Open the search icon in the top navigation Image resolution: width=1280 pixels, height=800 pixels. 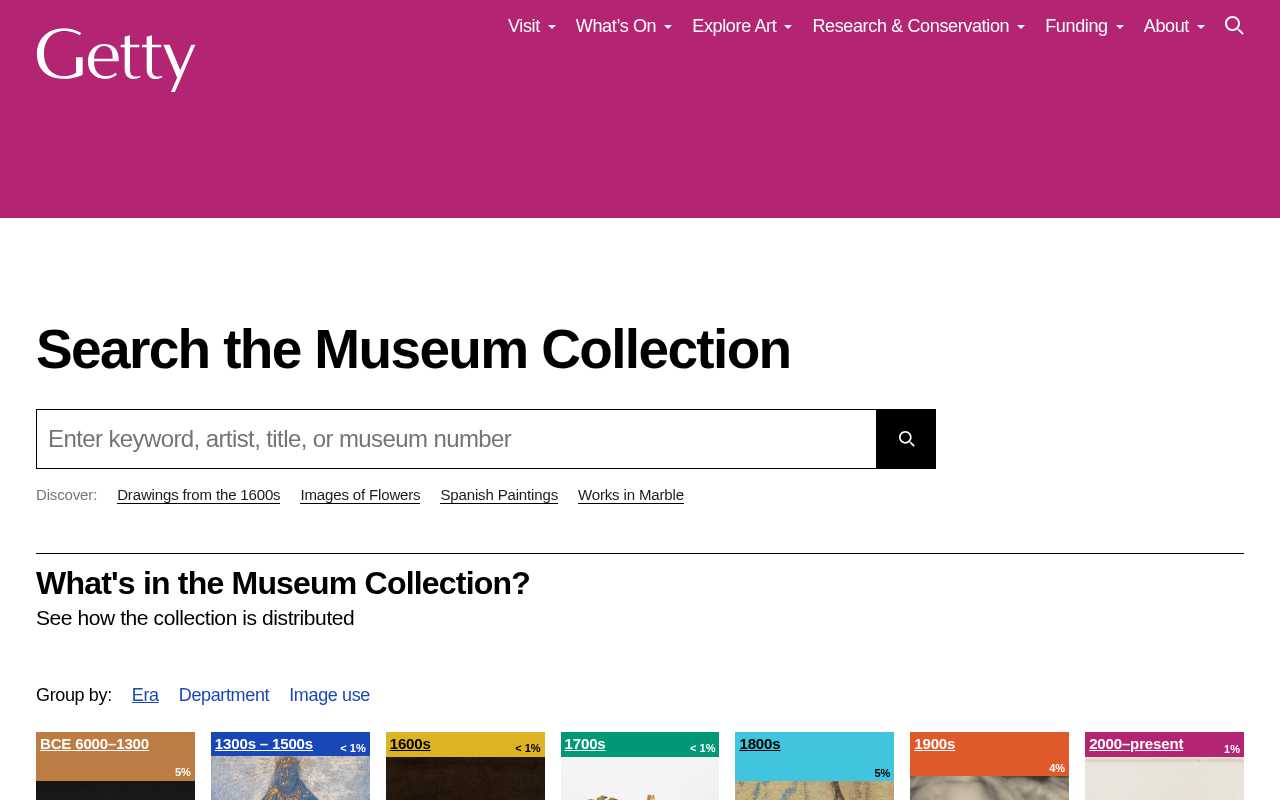pyautogui.click(x=1234, y=25)
